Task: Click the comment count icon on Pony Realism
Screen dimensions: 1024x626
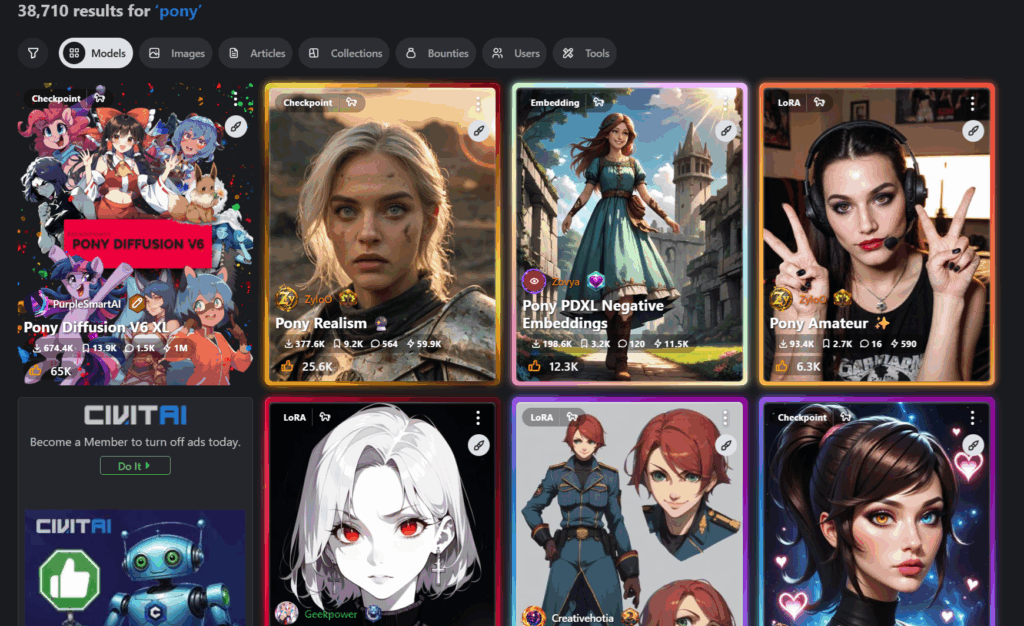Action: (375, 343)
